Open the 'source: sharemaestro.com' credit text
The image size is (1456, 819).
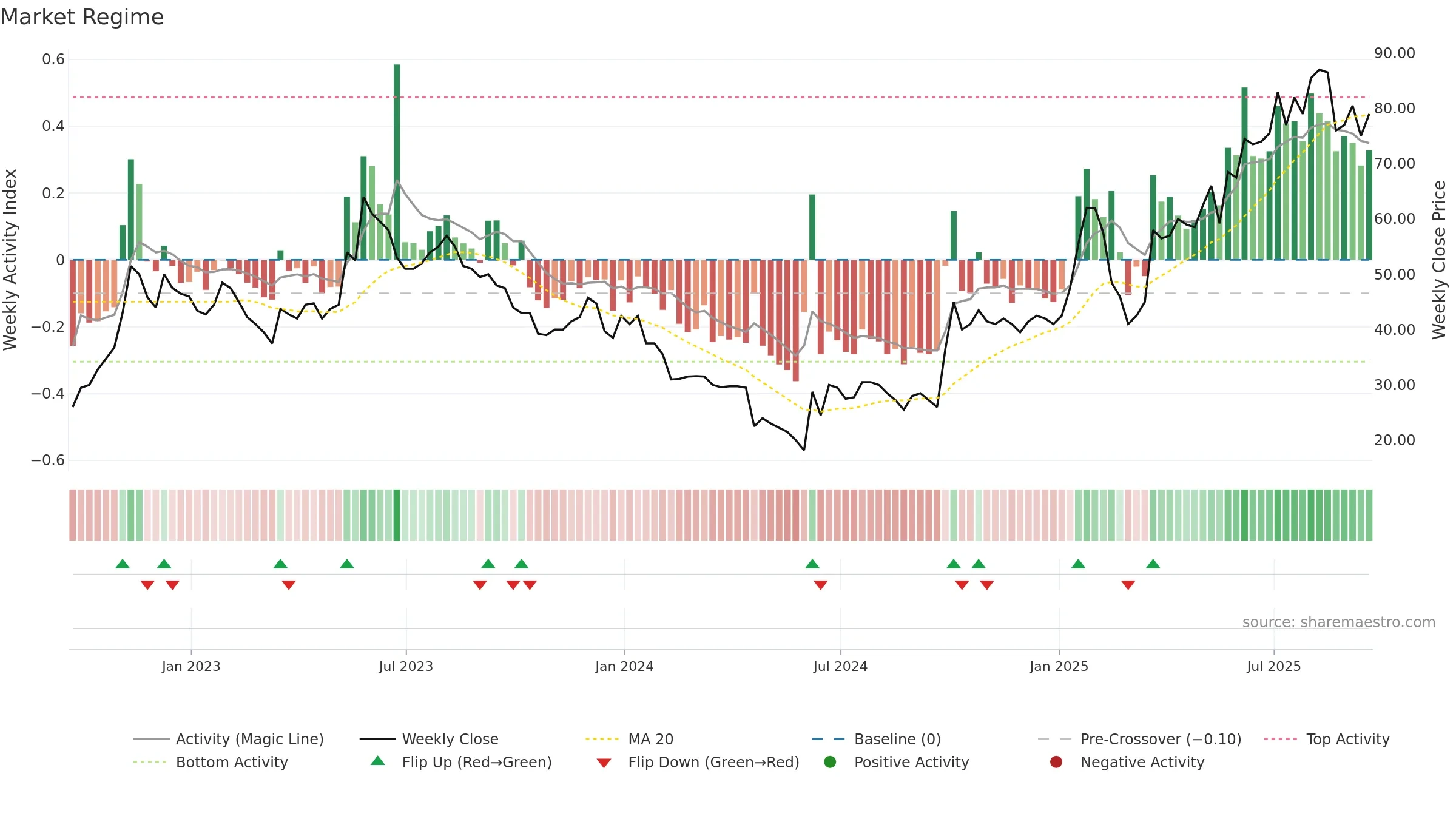click(x=1339, y=622)
